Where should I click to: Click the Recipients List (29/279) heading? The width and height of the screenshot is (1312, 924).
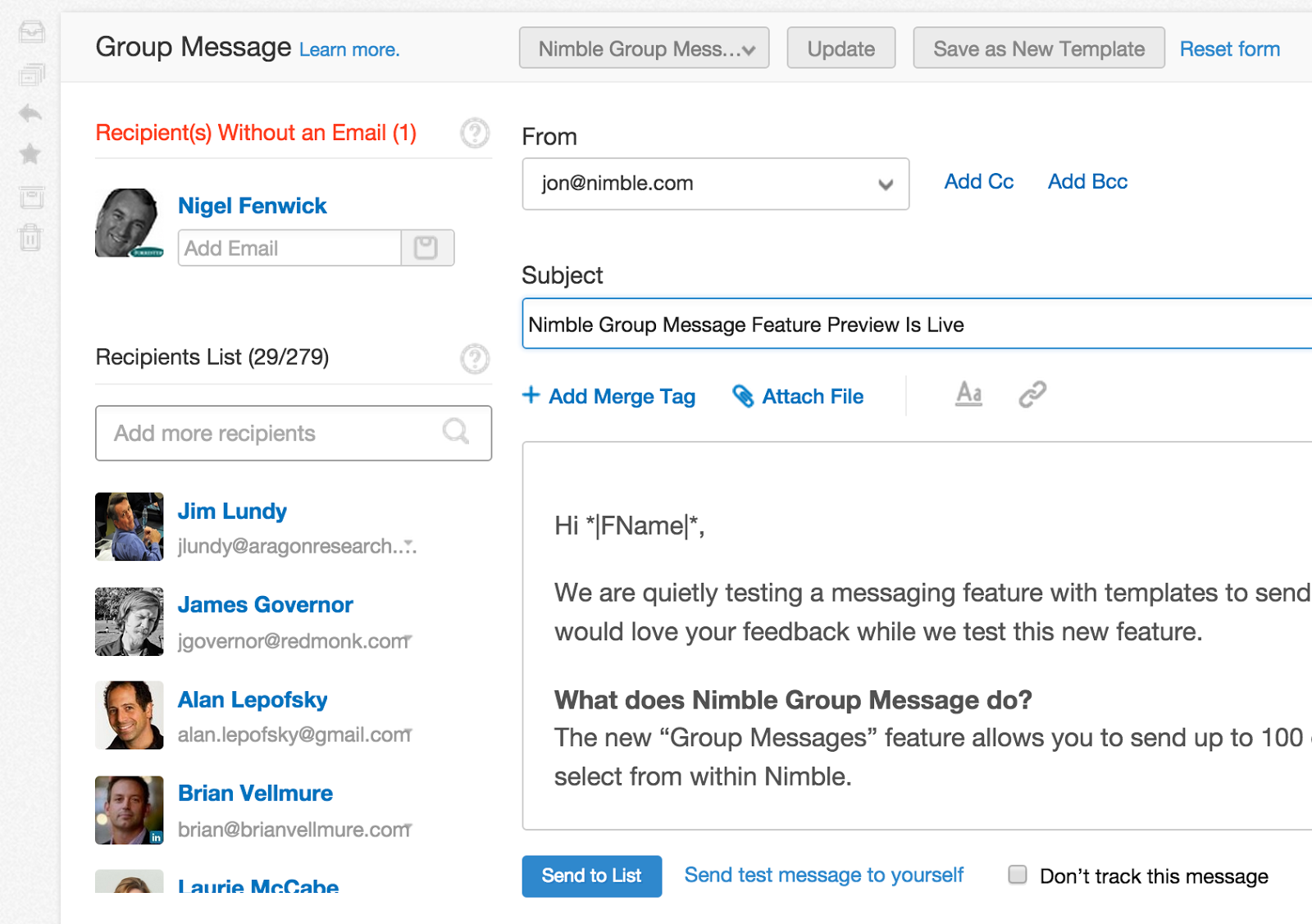coord(212,357)
